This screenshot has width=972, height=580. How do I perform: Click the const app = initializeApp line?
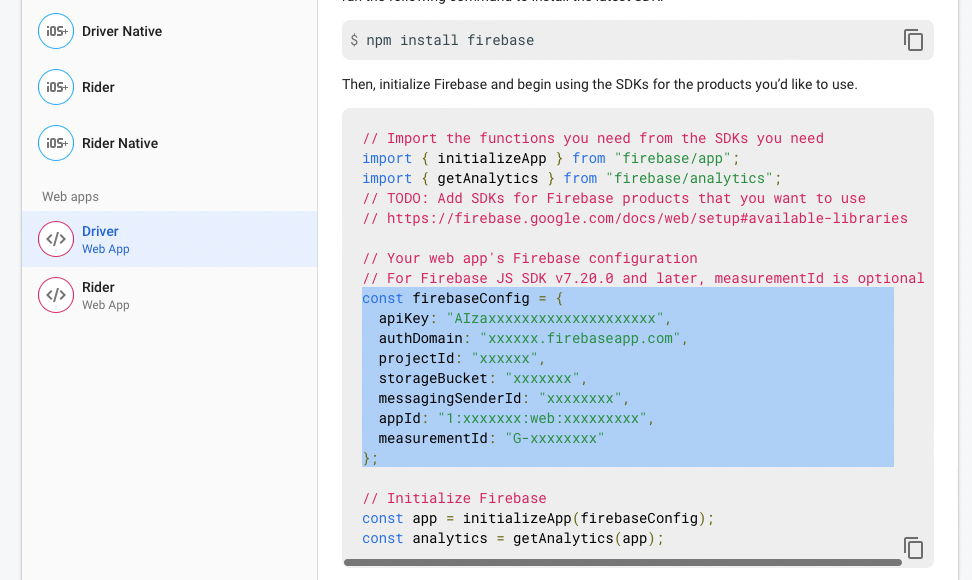click(x=538, y=518)
